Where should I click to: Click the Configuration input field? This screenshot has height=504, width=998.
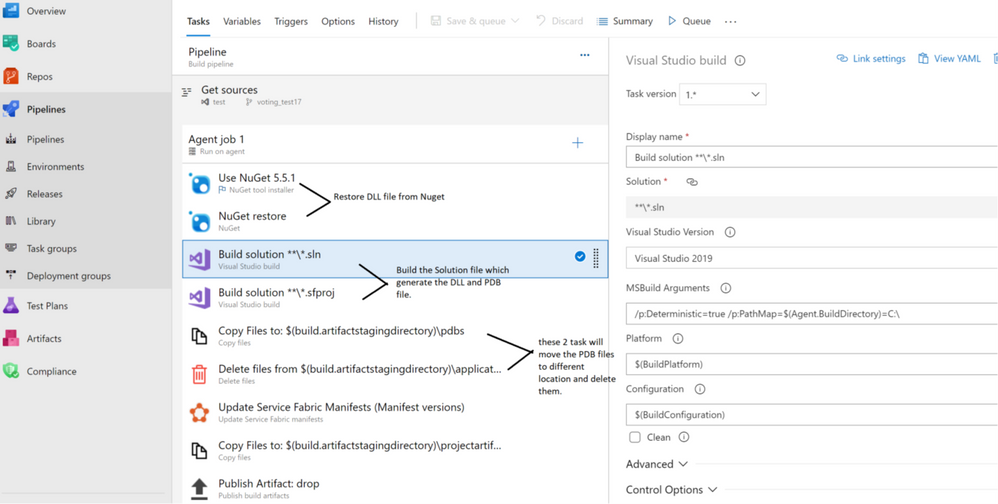pos(812,415)
